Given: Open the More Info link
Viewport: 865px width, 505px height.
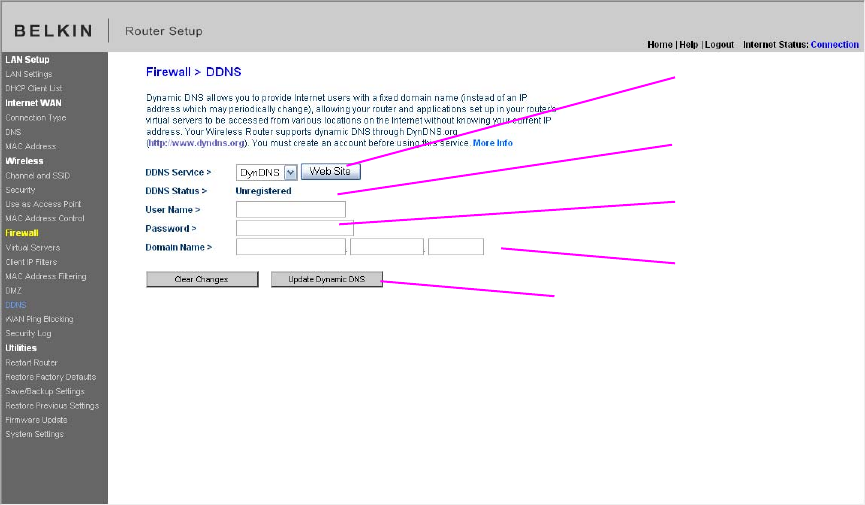Looking at the screenshot, I should [x=493, y=143].
